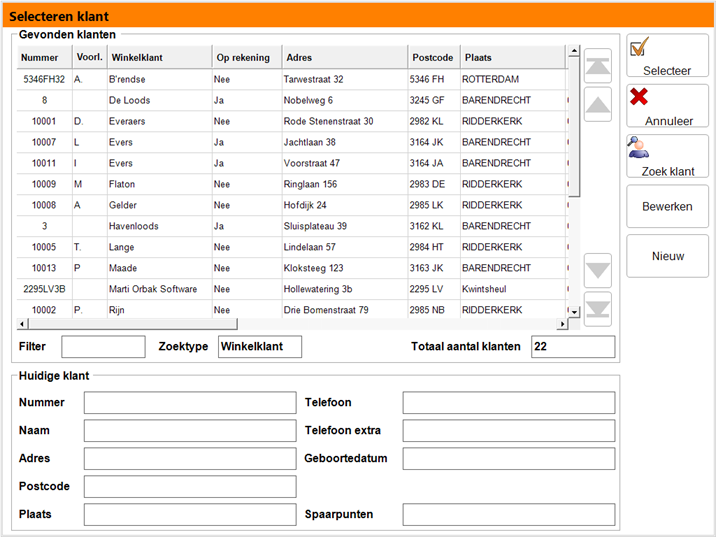Click into the Filter input field
The image size is (716, 537).
[104, 347]
